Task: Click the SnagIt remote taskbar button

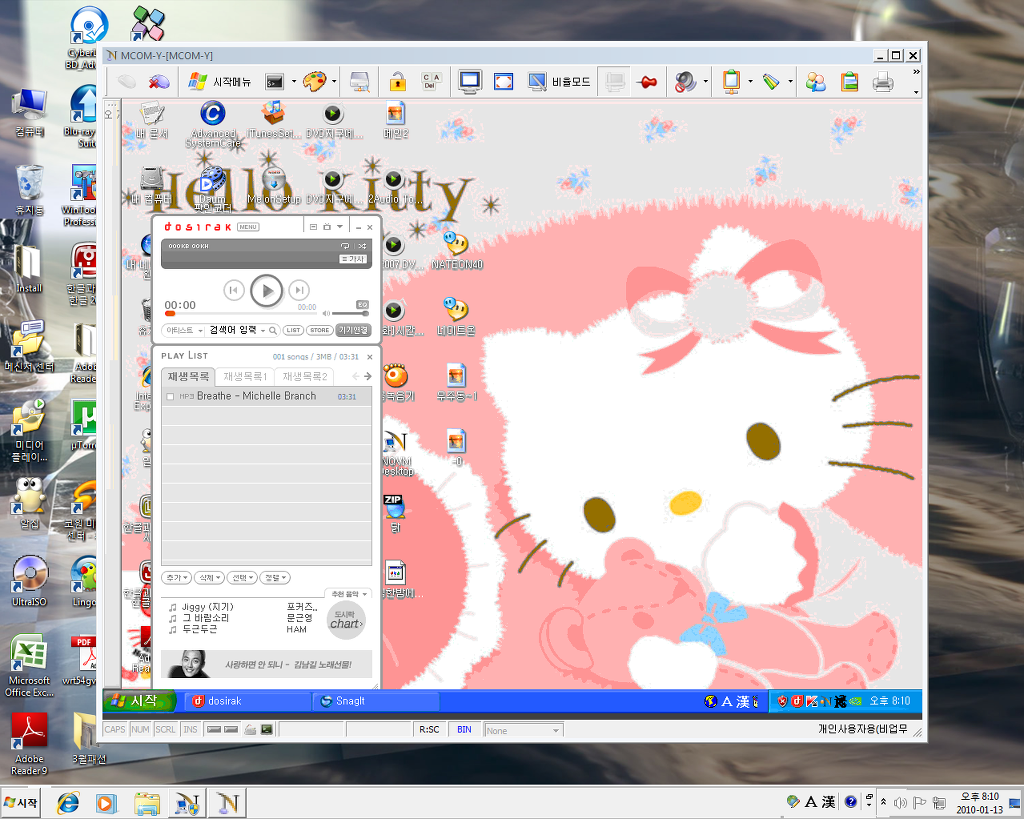Action: click(x=376, y=701)
